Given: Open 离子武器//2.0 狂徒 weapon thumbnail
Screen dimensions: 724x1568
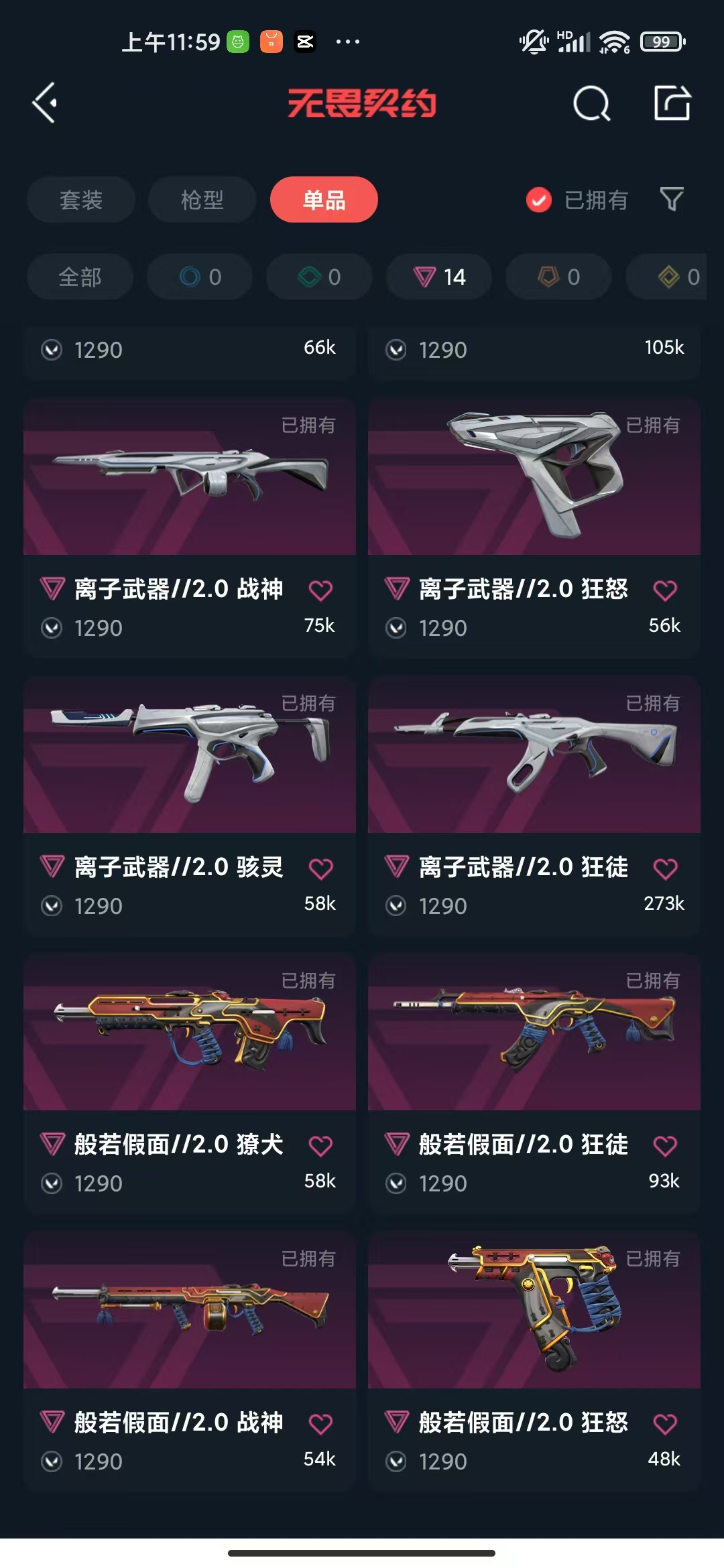Looking at the screenshot, I should [x=534, y=754].
